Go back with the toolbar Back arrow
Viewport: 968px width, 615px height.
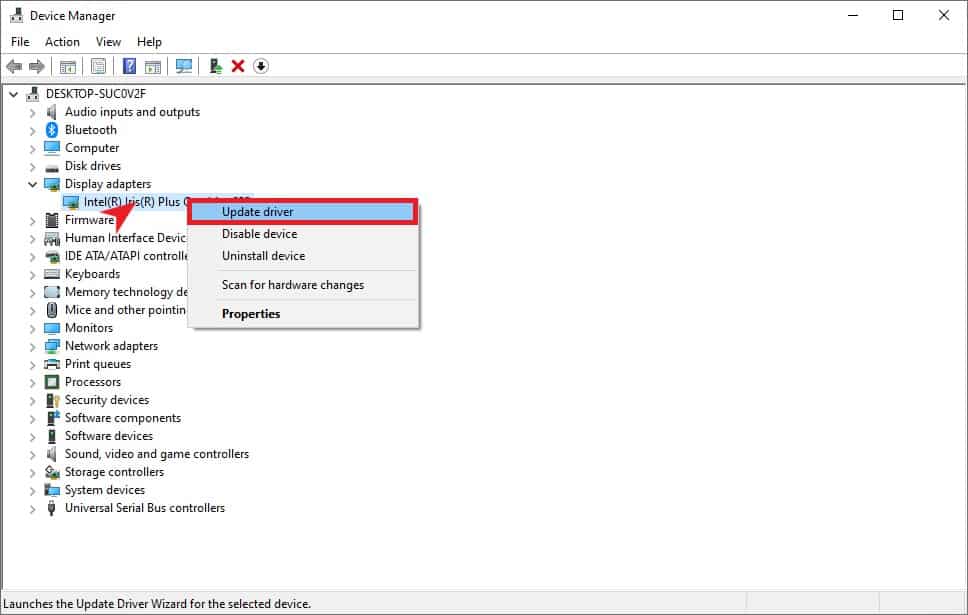(x=14, y=66)
